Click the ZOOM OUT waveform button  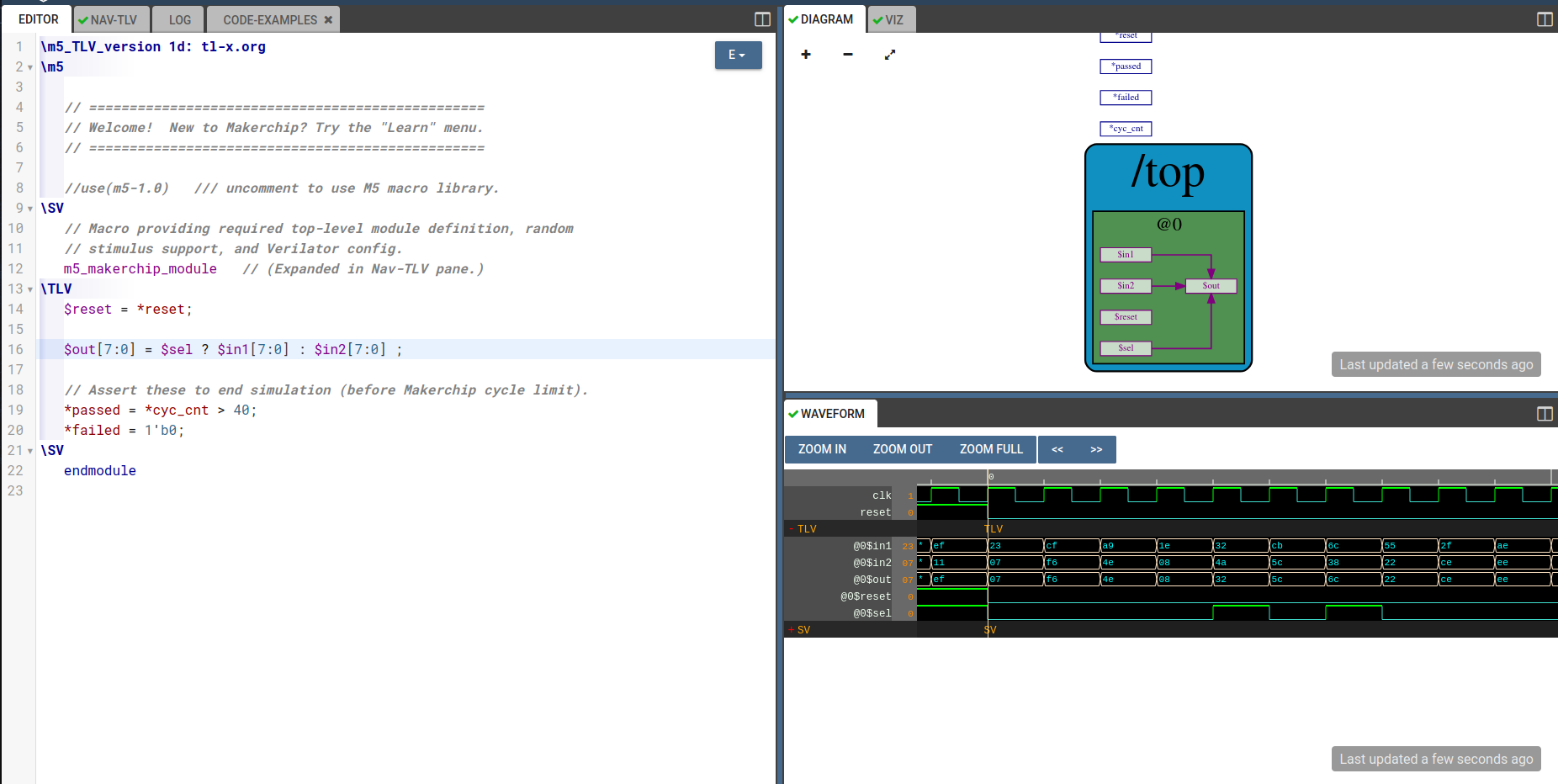[903, 449]
